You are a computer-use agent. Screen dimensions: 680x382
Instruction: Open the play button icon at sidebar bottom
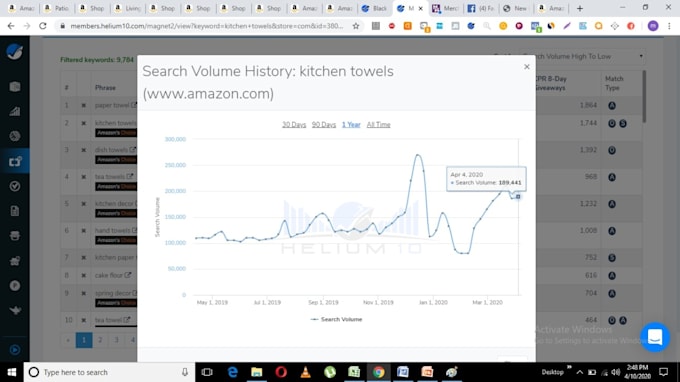15,350
